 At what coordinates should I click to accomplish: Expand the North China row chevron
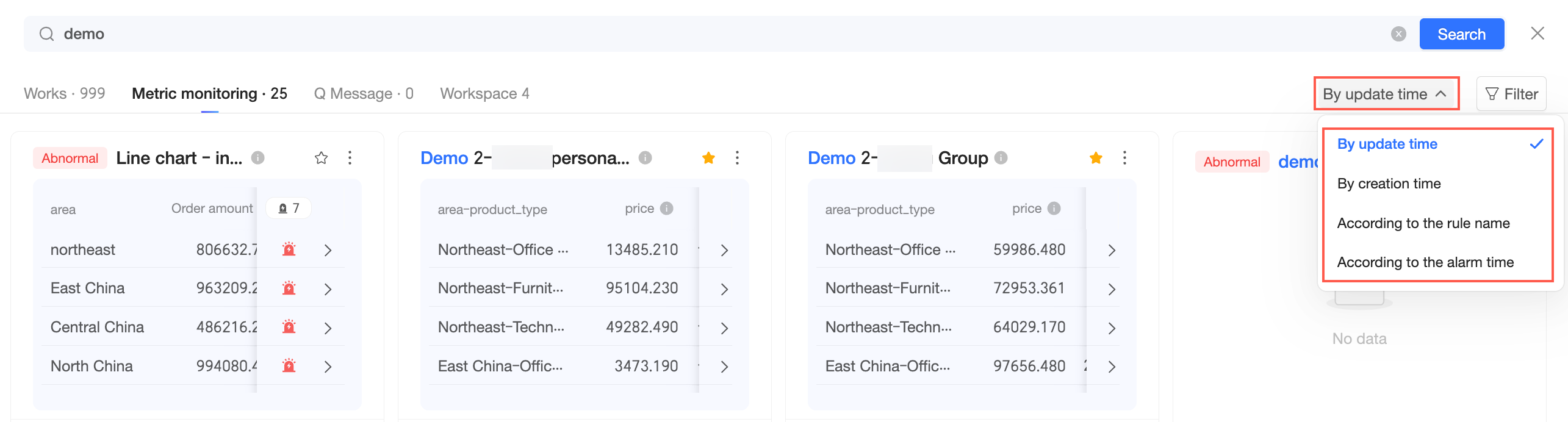tap(328, 367)
